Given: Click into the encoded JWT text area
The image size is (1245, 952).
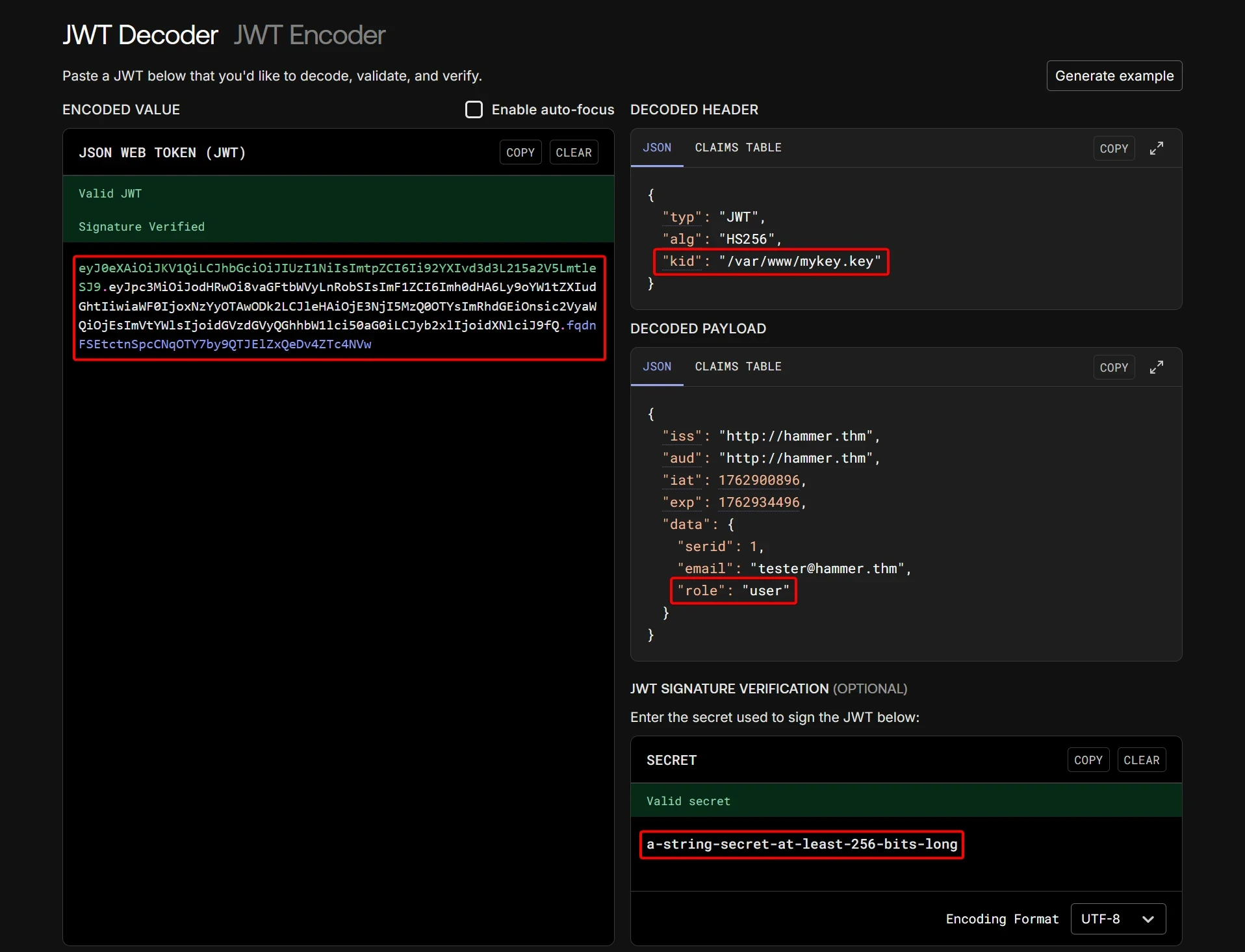Looking at the screenshot, I should tap(337, 306).
